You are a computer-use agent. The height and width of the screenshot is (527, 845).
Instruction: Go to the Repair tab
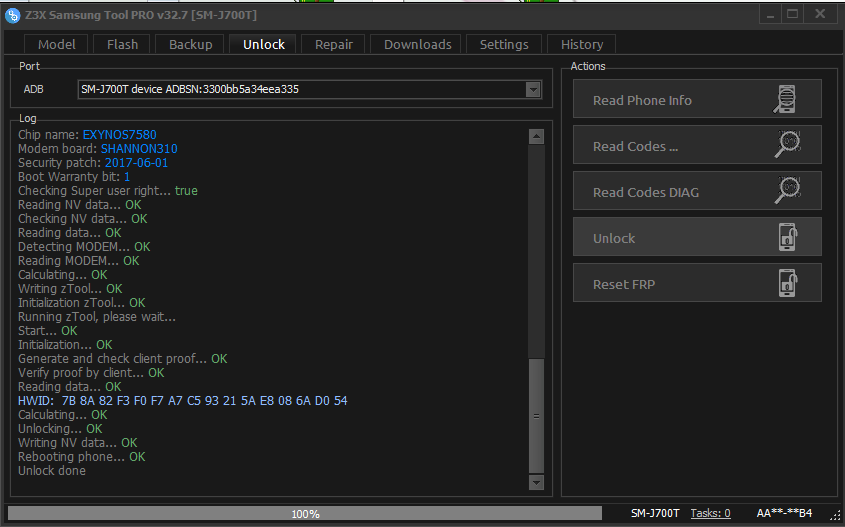[x=334, y=44]
